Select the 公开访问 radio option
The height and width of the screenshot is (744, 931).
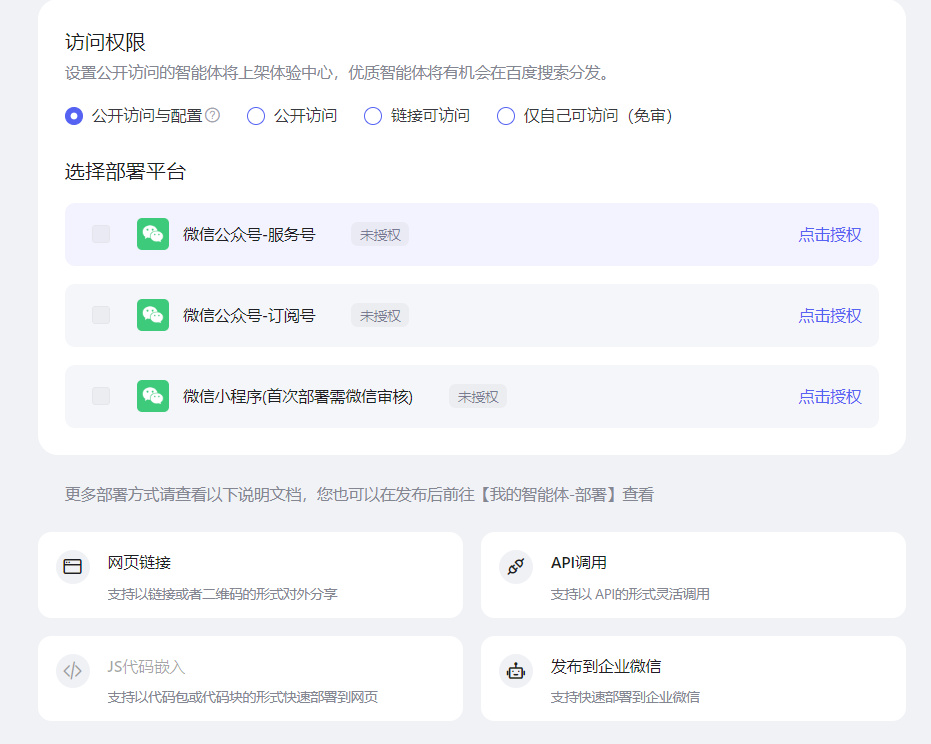pos(256,116)
